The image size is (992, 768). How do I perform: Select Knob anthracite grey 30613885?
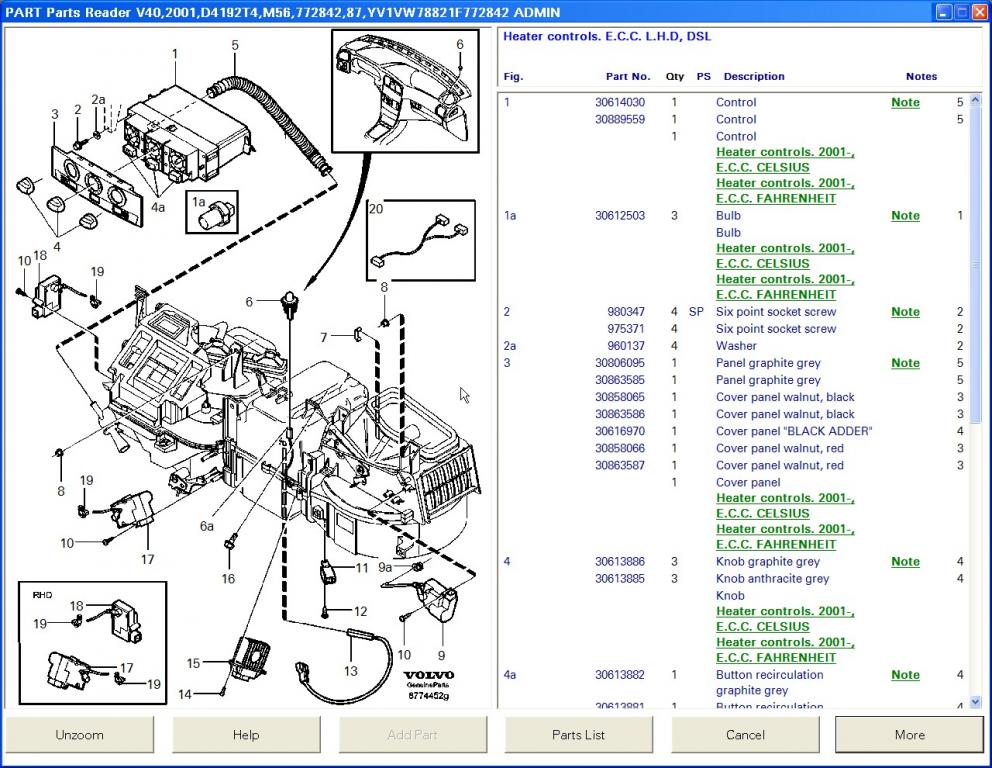[x=734, y=578]
